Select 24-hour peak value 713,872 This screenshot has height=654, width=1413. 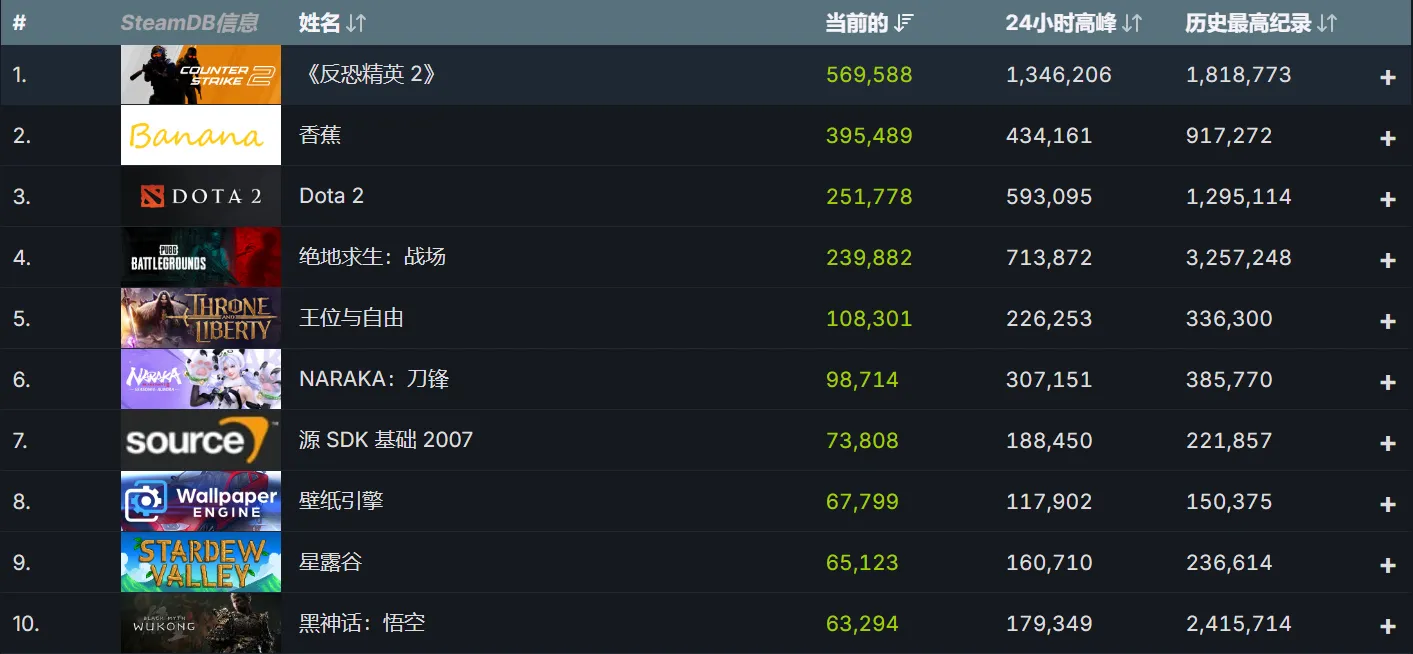click(x=1049, y=258)
